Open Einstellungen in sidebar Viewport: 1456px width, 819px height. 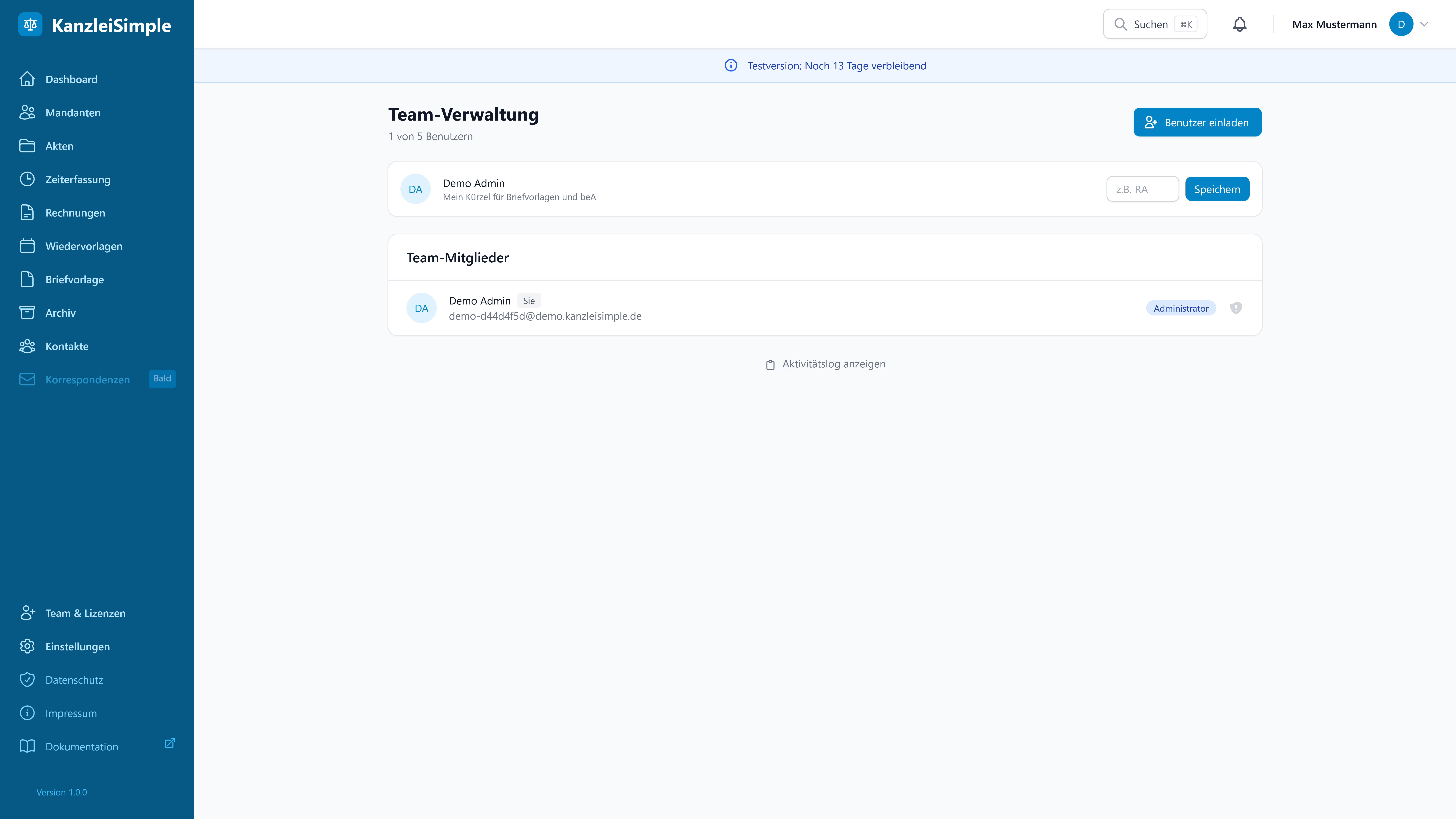pos(77,647)
